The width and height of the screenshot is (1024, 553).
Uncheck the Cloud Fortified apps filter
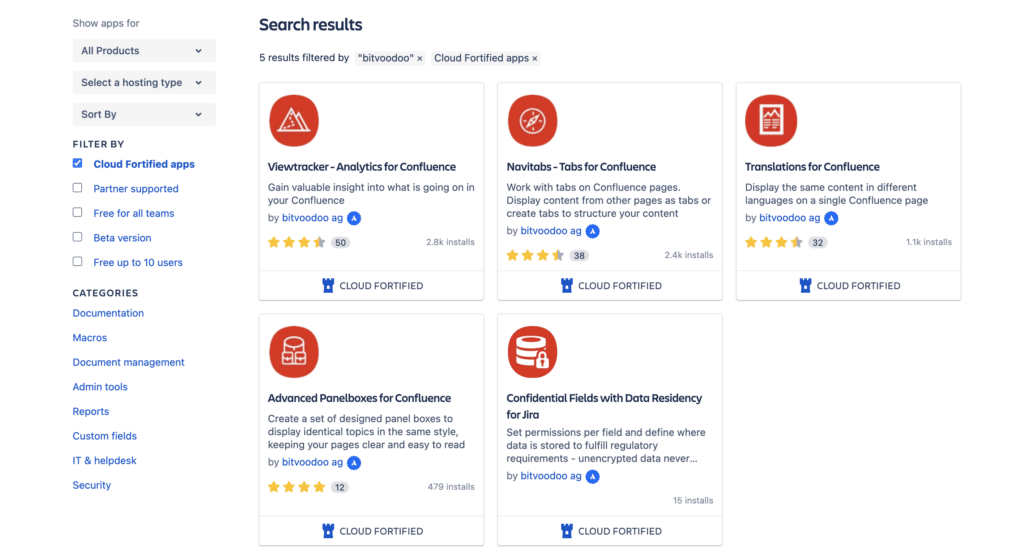(78, 163)
